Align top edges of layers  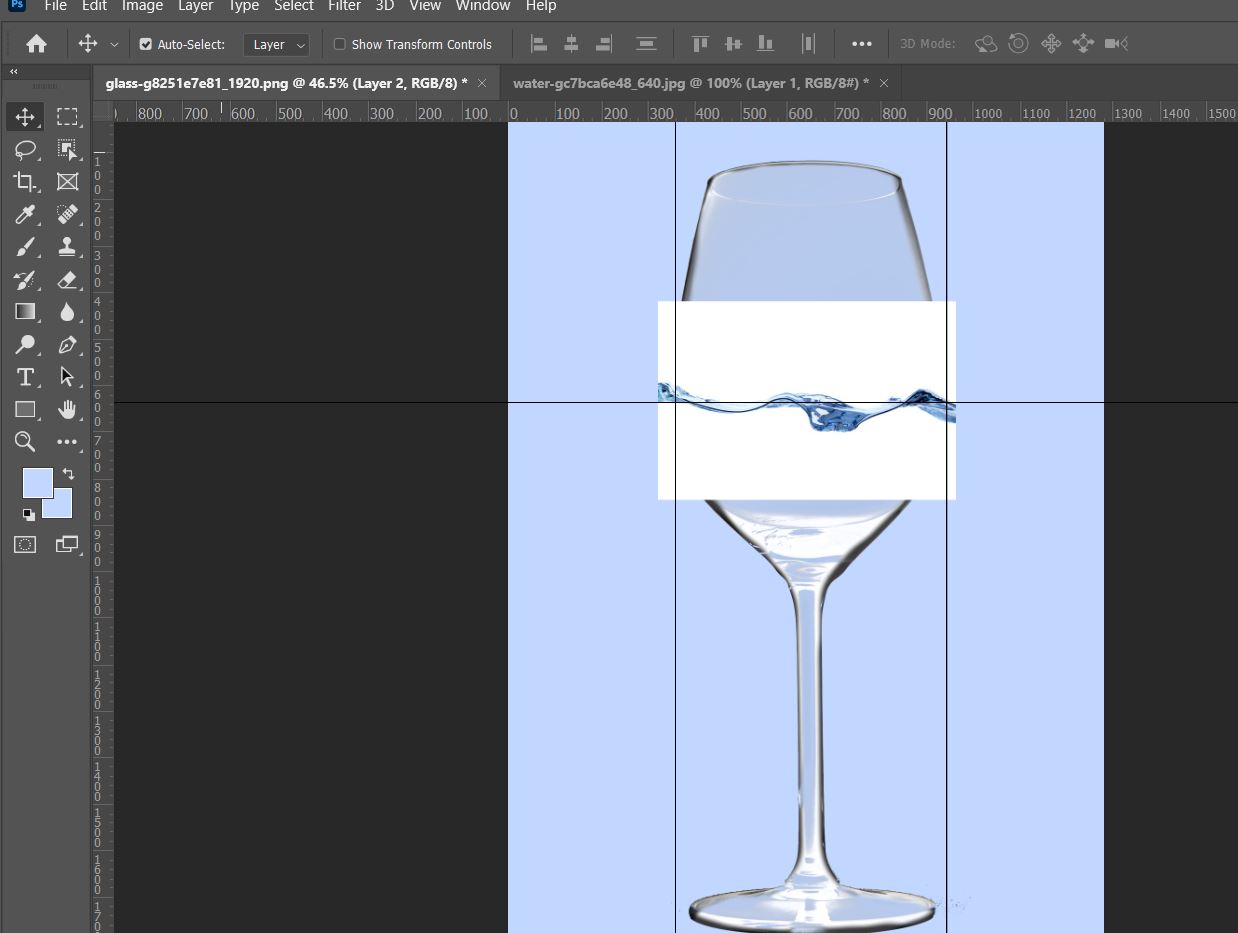point(700,44)
